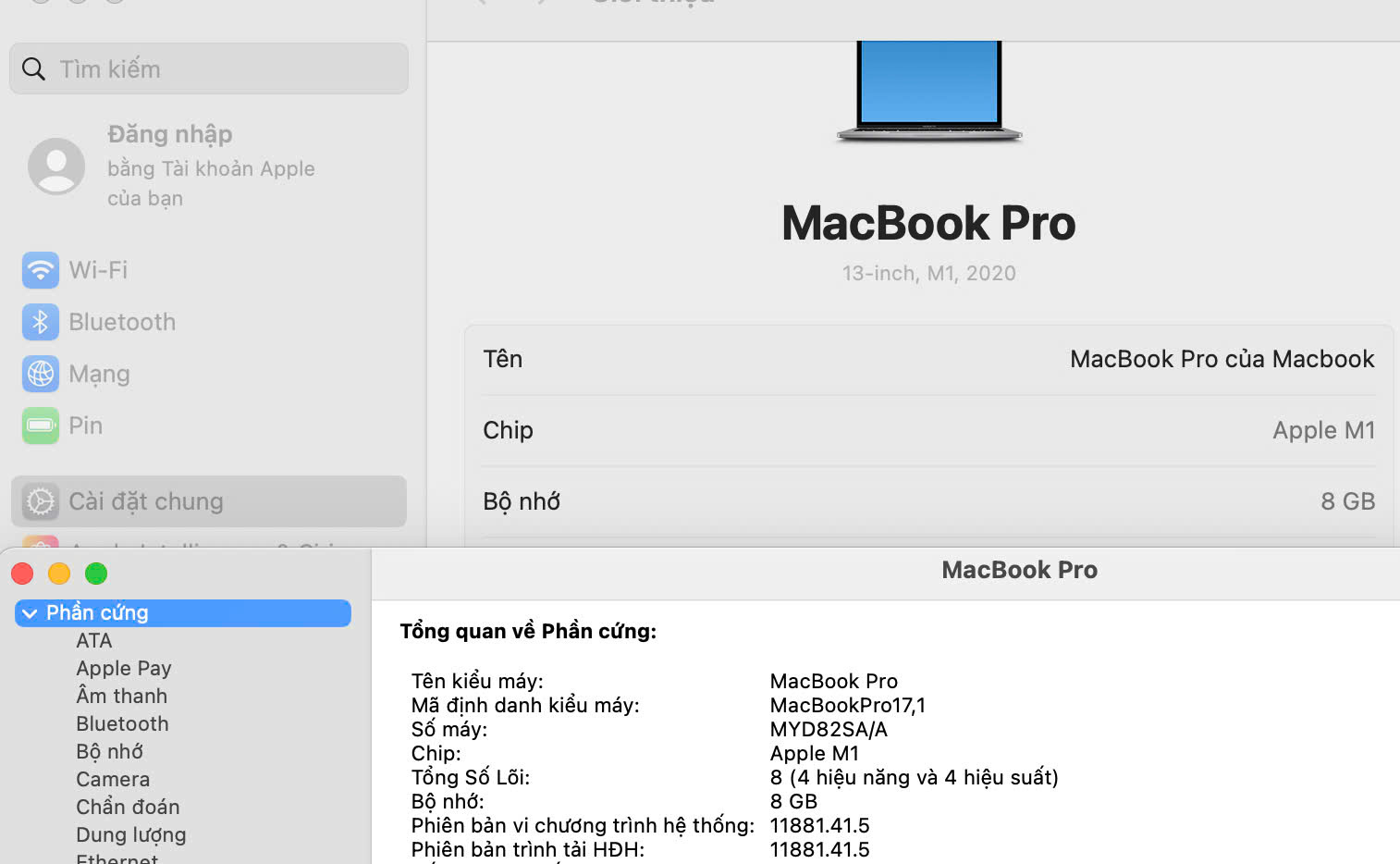Select Chẩn đoán in hardware list
Screen dimensions: 1400x864
pyautogui.click(x=128, y=807)
